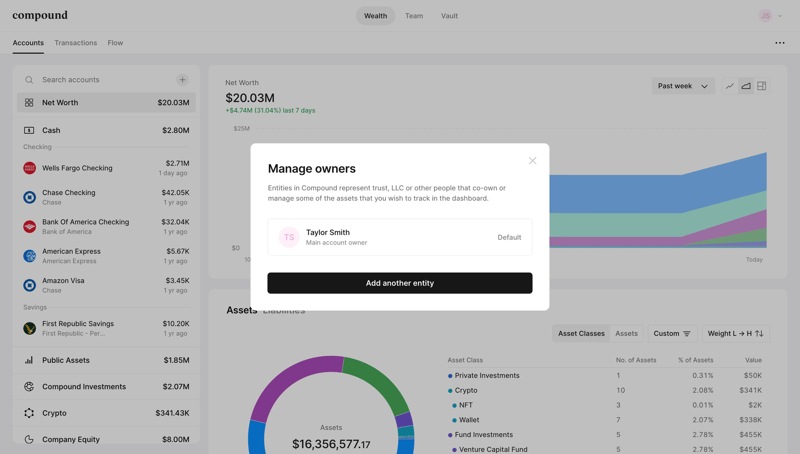Screen dimensions: 800x454
Task: Change Weight L → H sort order
Action: [736, 333]
